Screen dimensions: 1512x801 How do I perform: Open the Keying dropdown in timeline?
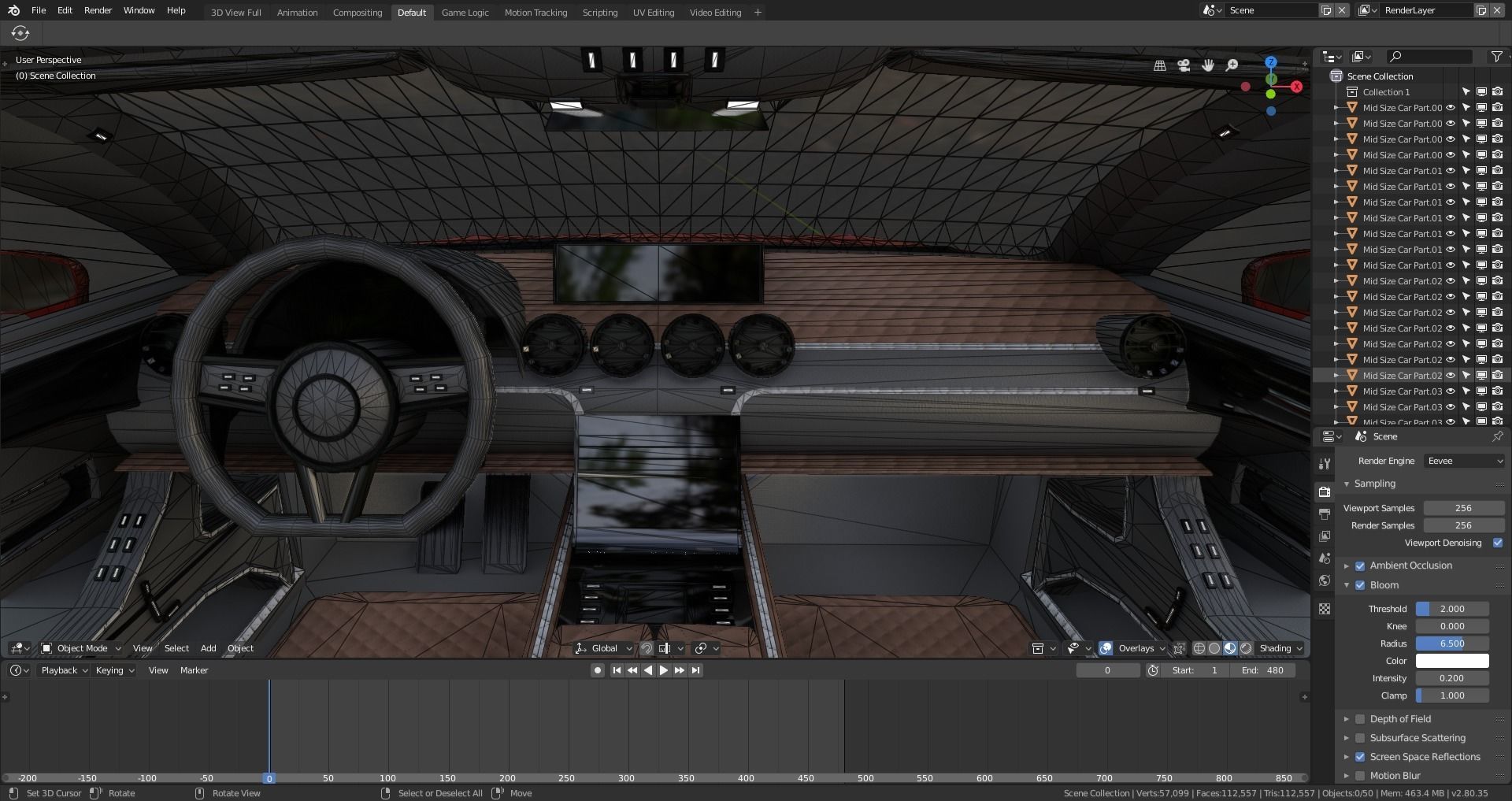pos(115,670)
